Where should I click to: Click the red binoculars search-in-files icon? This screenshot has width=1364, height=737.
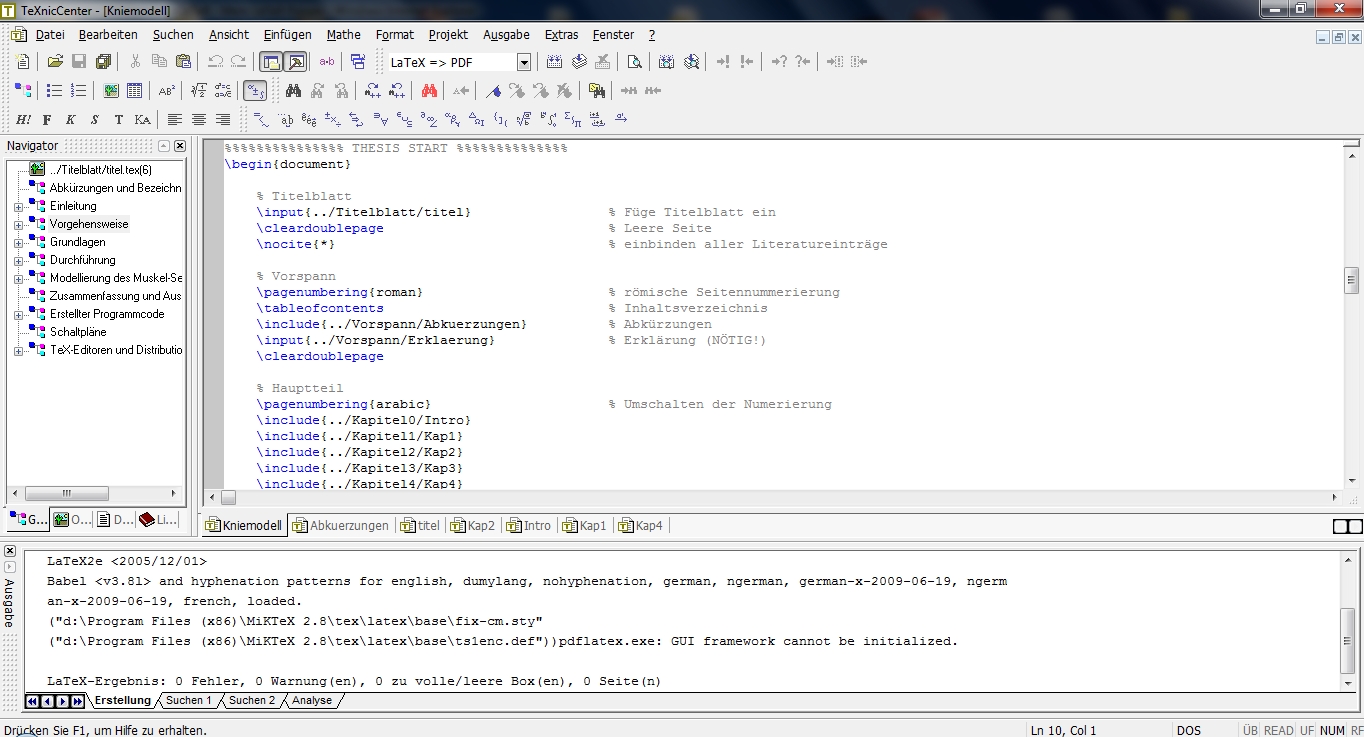[x=429, y=91]
